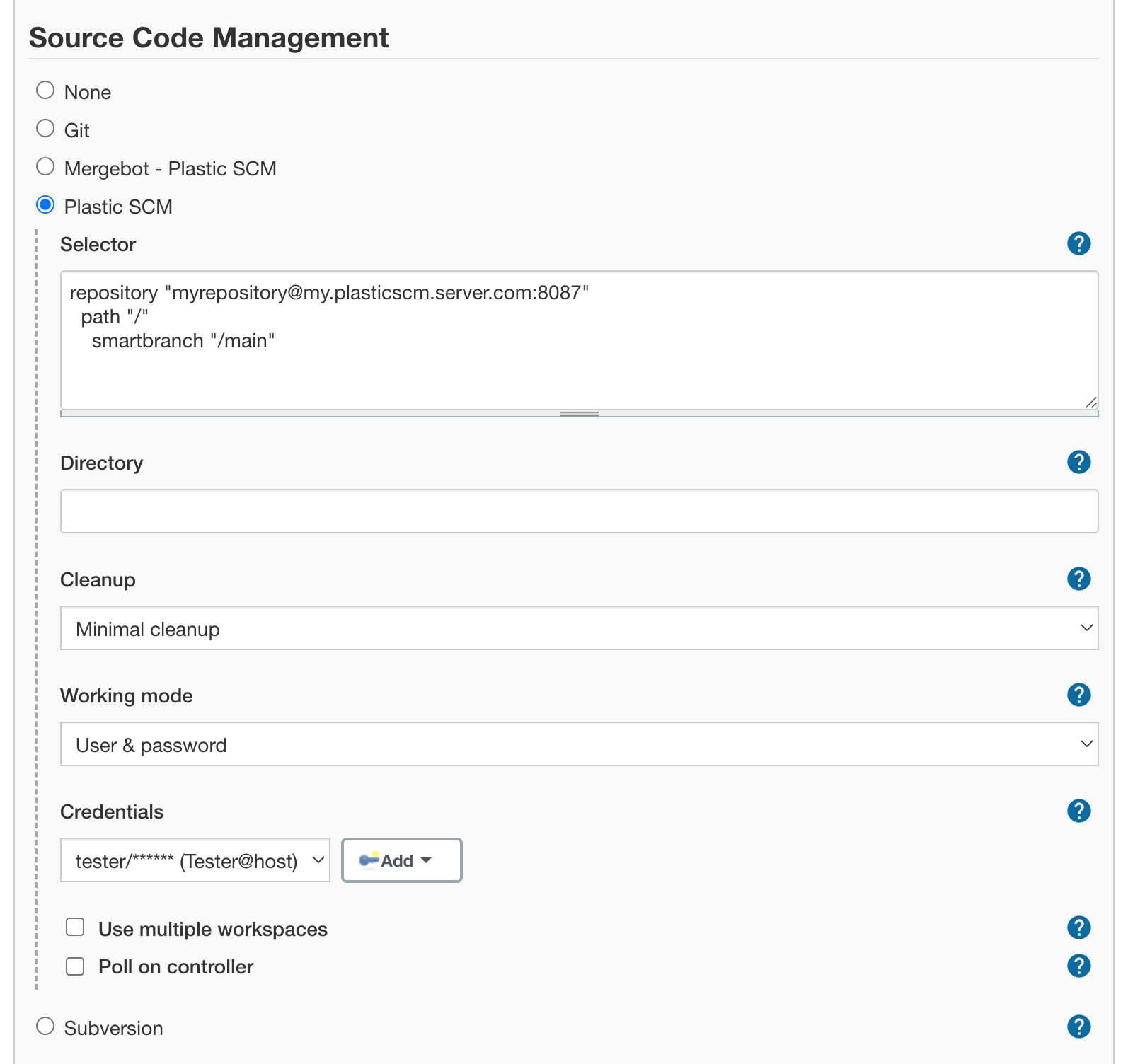This screenshot has height=1064, width=1128.
Task: Show help for Working mode
Action: click(x=1078, y=695)
